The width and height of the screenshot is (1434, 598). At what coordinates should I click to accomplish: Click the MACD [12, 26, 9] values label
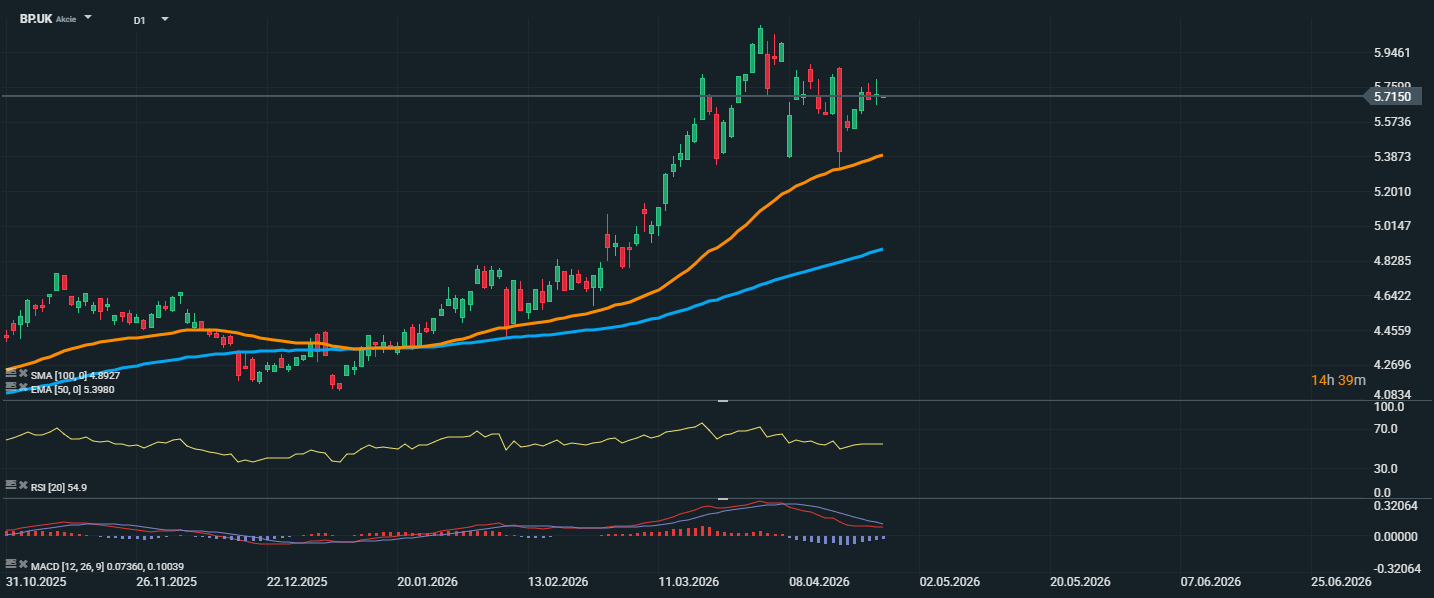(107, 567)
